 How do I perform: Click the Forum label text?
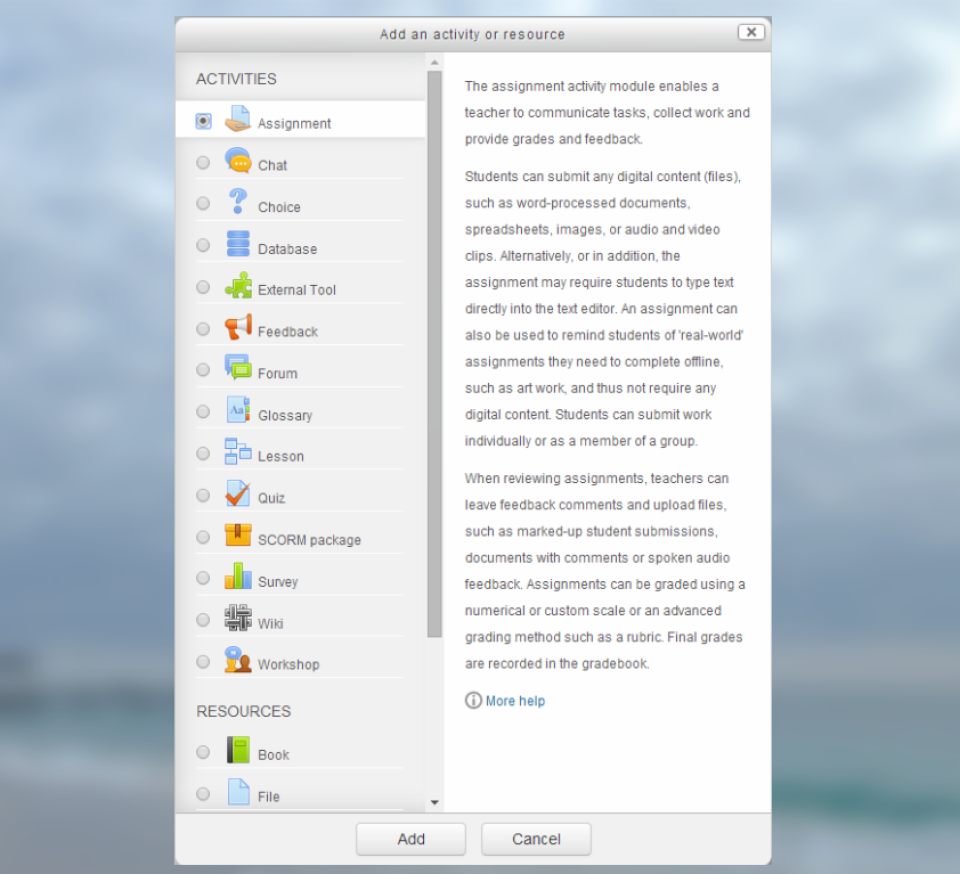(x=278, y=373)
